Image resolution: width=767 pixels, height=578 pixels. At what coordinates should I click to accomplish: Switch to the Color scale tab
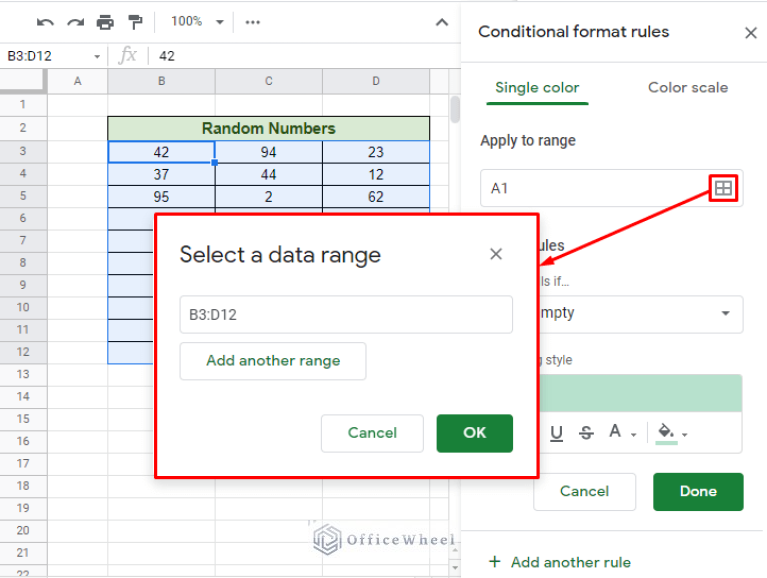pyautogui.click(x=688, y=88)
